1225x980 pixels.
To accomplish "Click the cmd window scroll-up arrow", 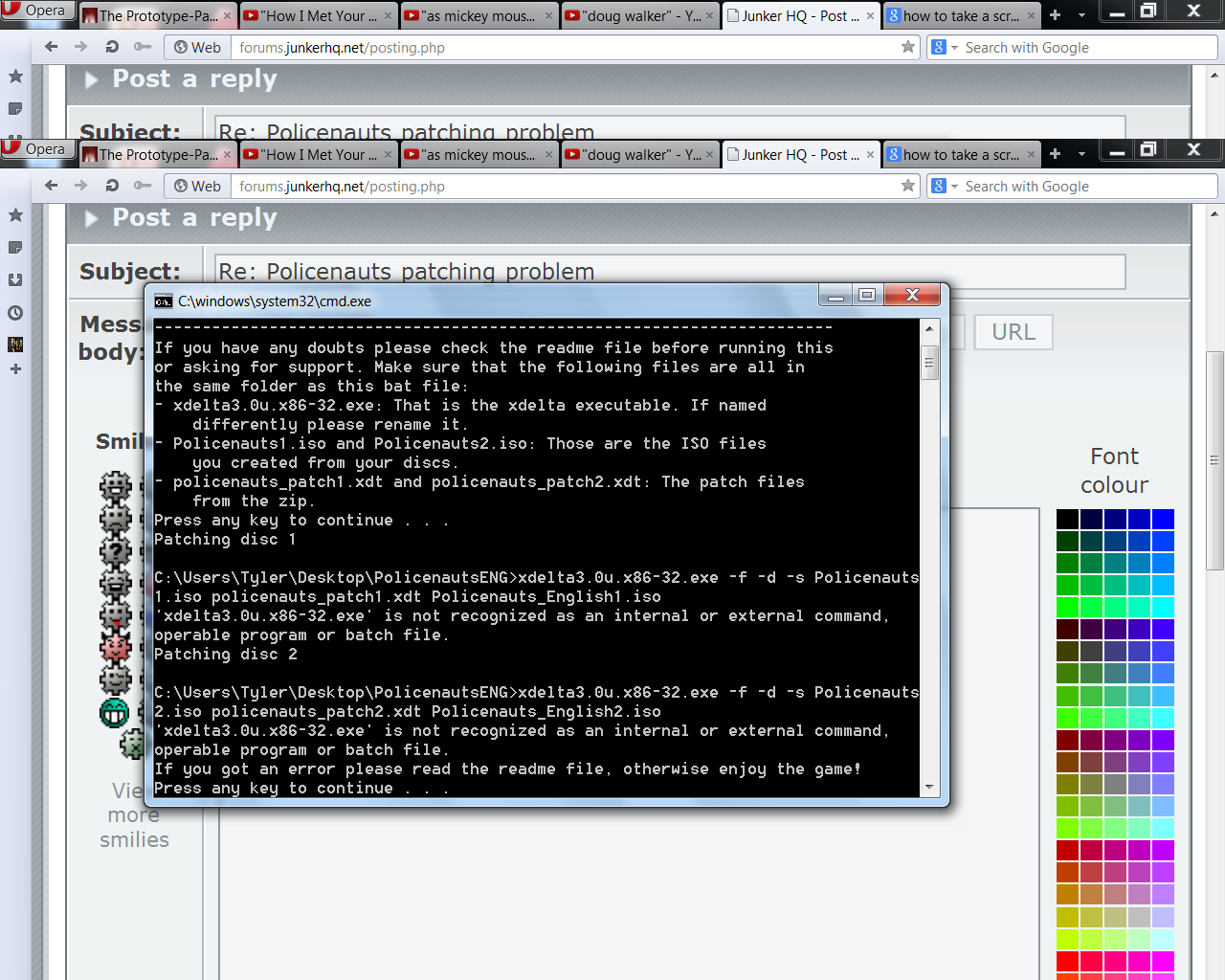I will (929, 329).
